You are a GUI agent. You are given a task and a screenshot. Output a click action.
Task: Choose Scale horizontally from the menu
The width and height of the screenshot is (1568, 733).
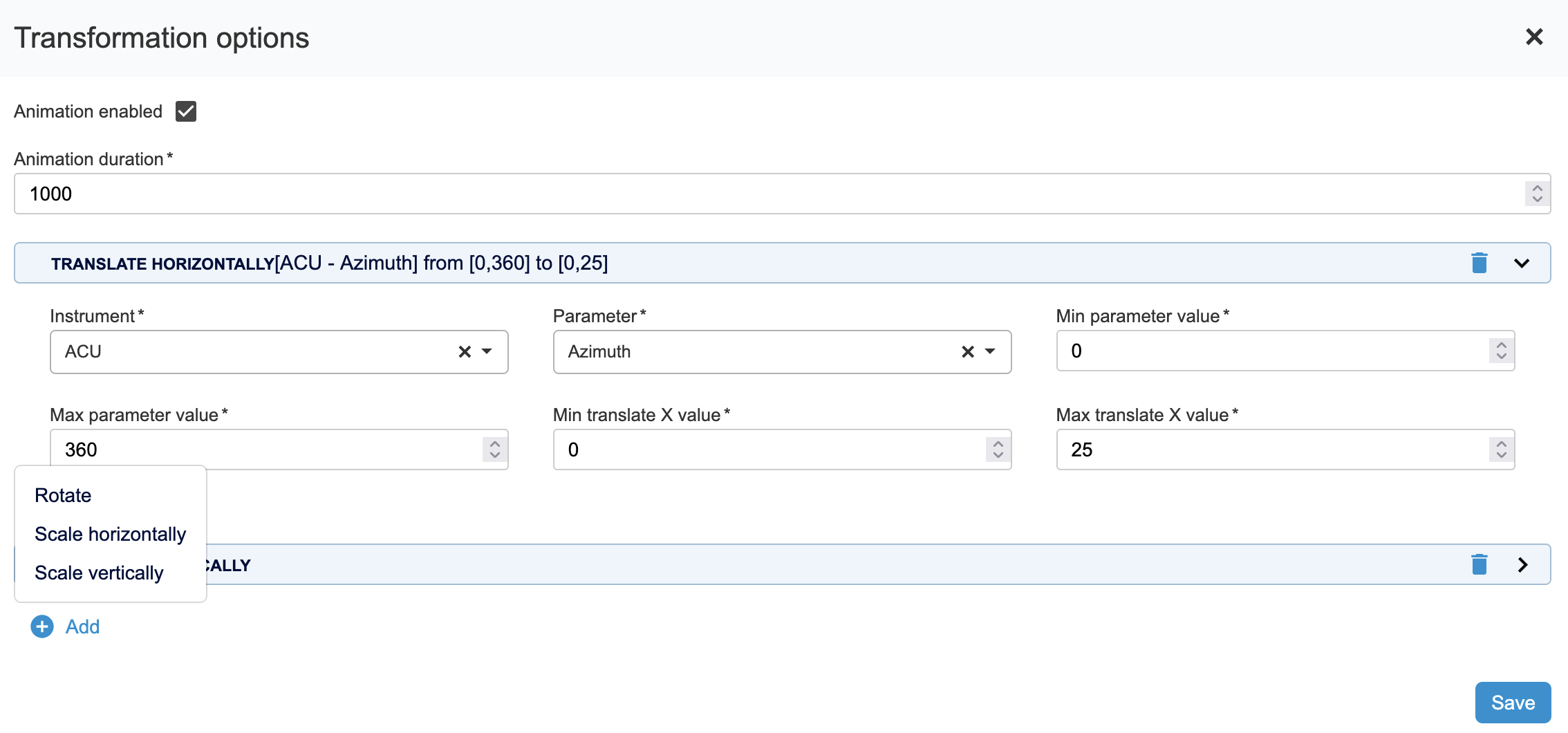[x=110, y=534]
